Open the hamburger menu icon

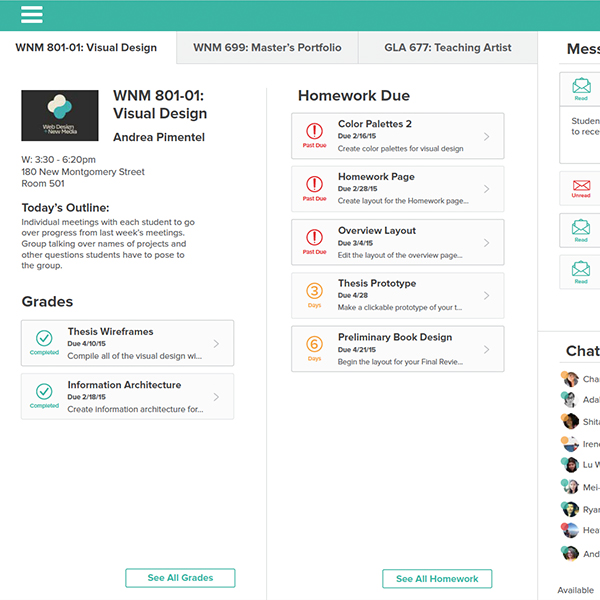click(x=32, y=14)
